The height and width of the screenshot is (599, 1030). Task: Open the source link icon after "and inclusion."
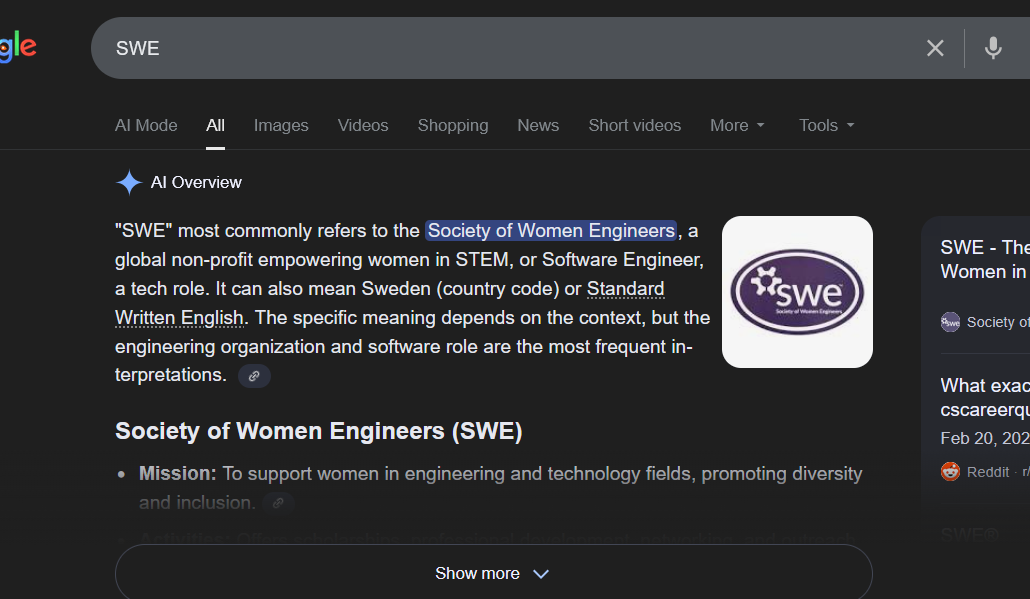tap(279, 503)
